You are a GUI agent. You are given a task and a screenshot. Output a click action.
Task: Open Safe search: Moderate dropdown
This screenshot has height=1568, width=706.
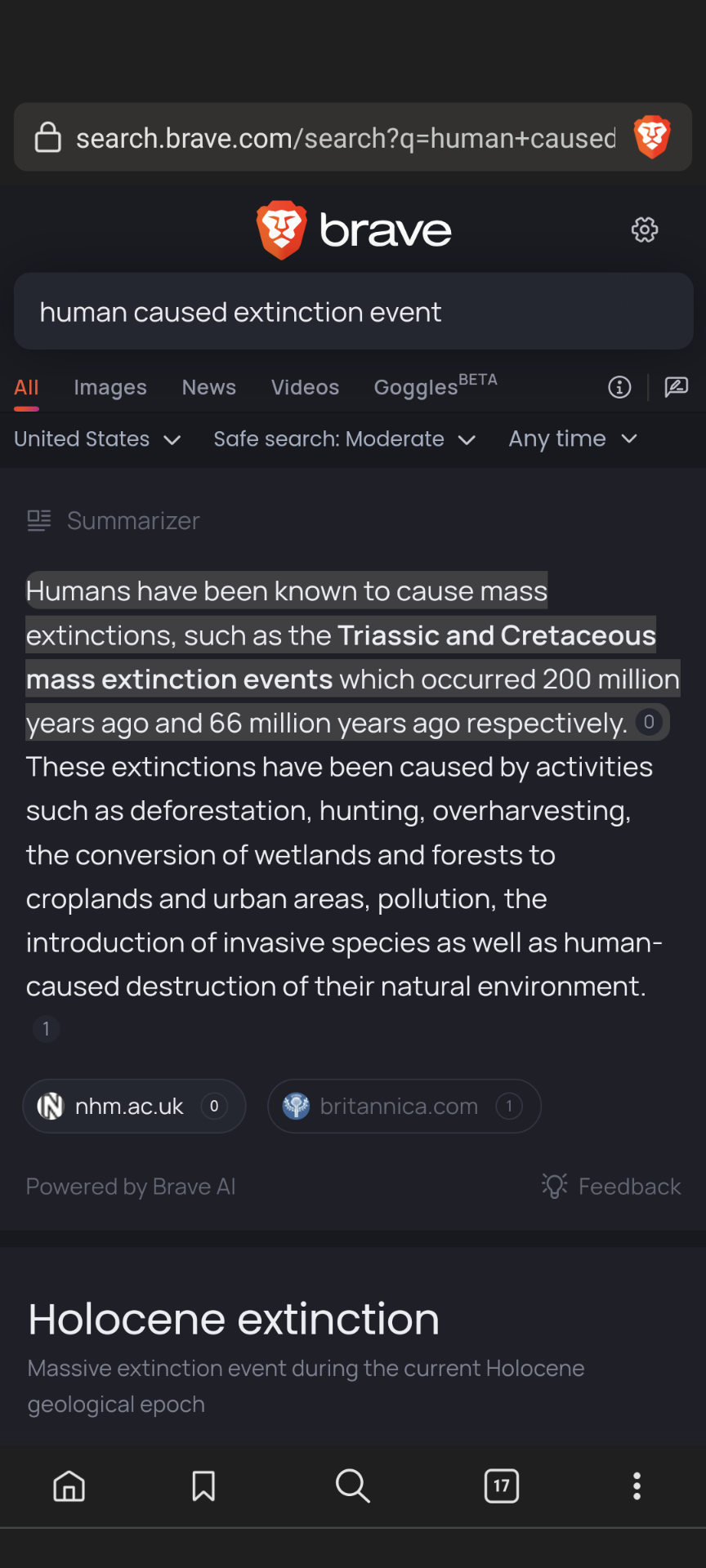344,439
